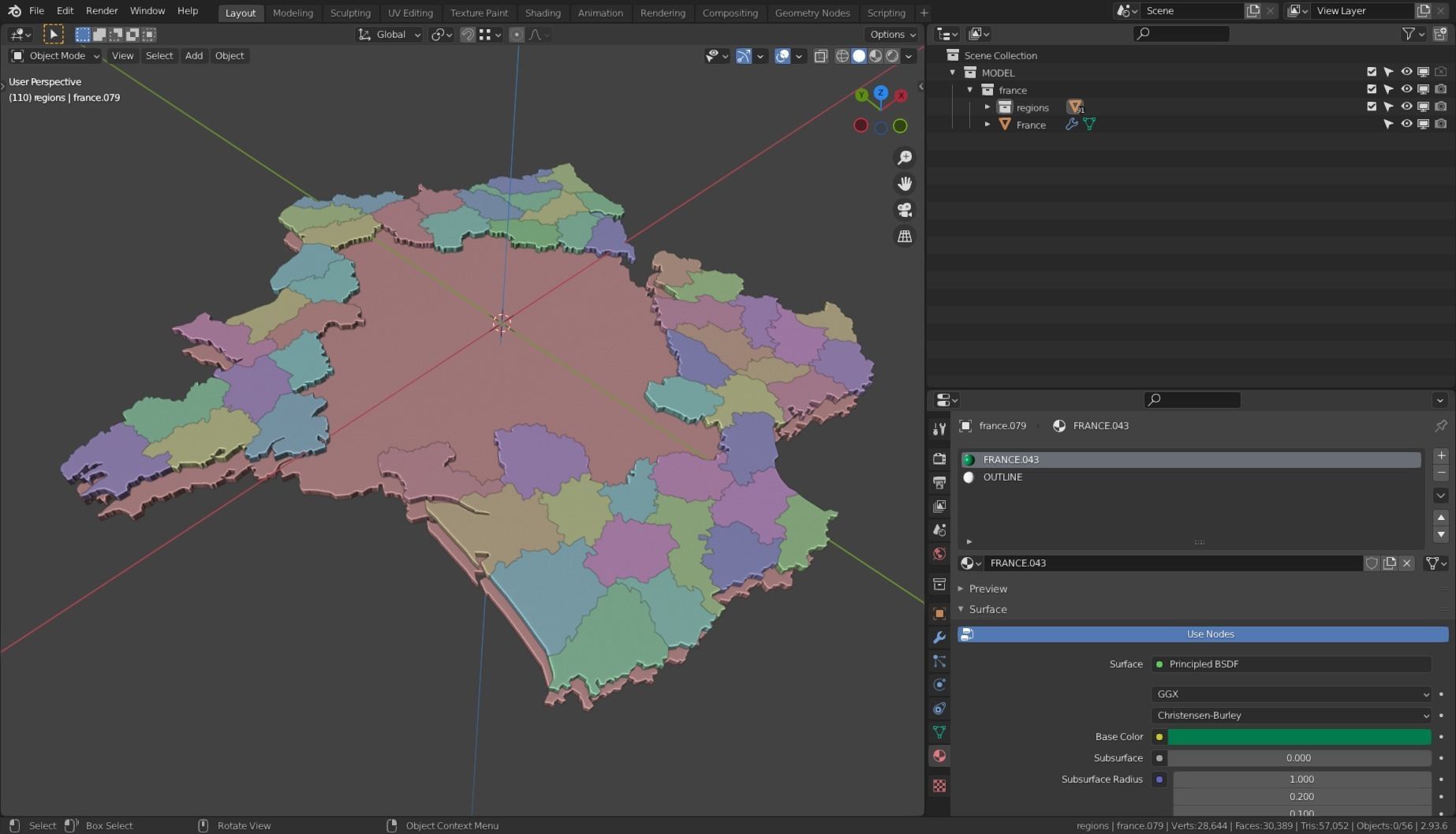Open the Texture properties checker tab
The image size is (1456, 834).
click(939, 785)
